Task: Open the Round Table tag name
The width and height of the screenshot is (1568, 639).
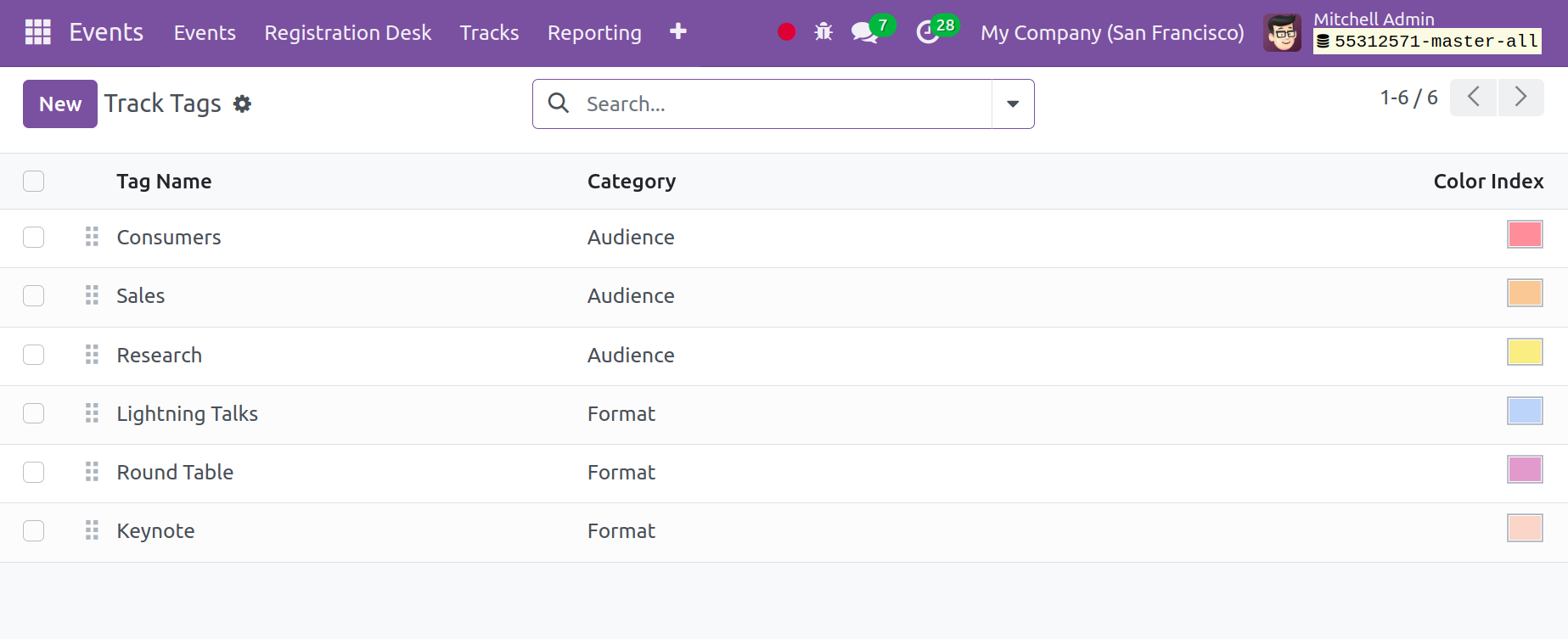Action: [175, 473]
